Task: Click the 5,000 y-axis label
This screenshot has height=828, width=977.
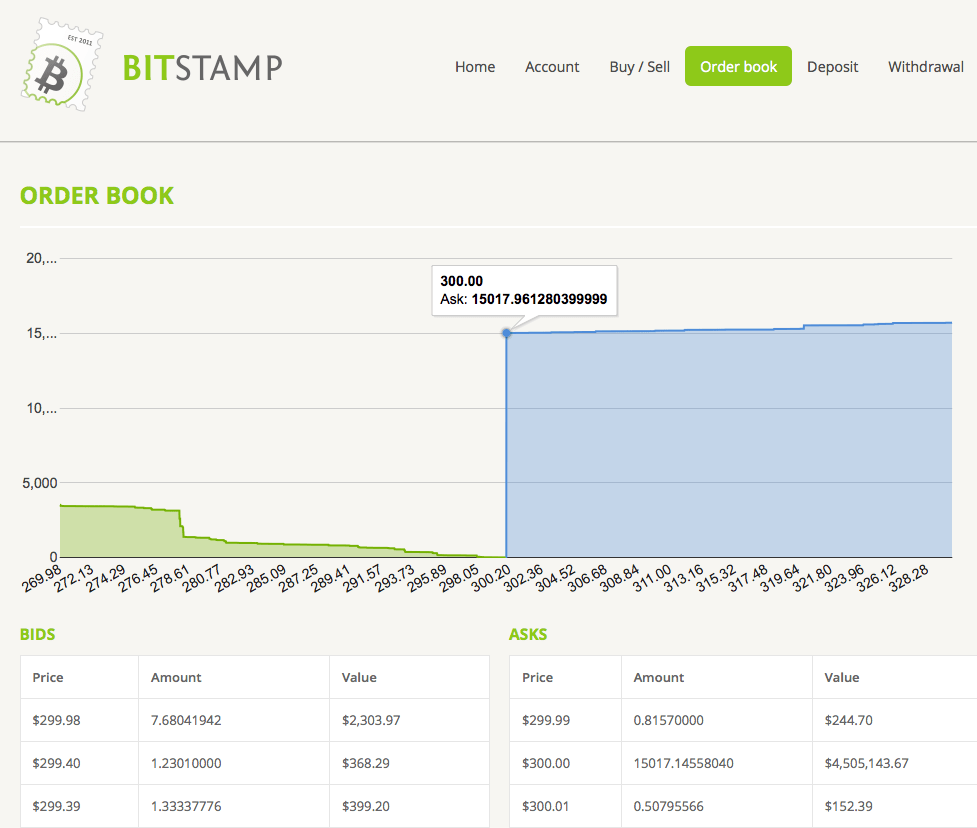Action: pyautogui.click(x=40, y=483)
